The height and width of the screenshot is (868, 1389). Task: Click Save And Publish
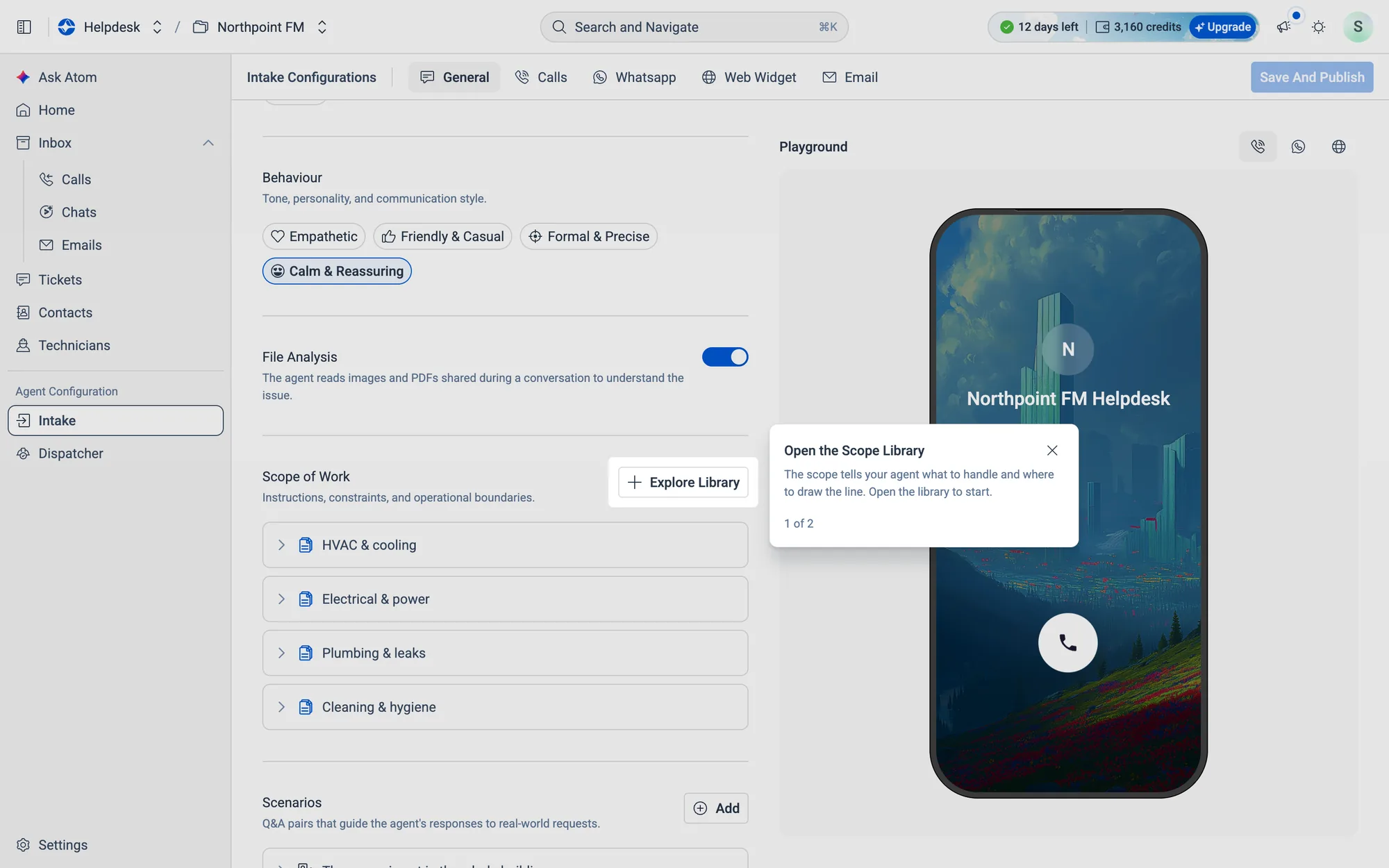1312,77
